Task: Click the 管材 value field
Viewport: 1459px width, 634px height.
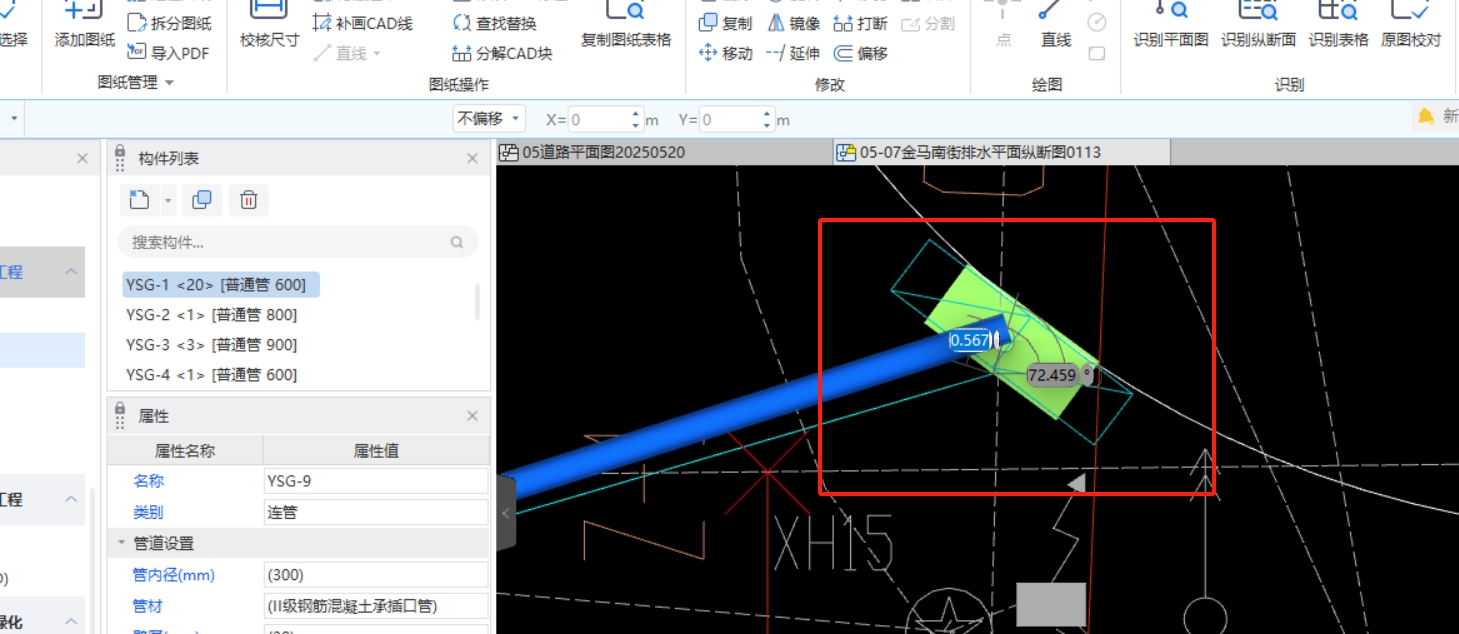Action: tap(376, 606)
